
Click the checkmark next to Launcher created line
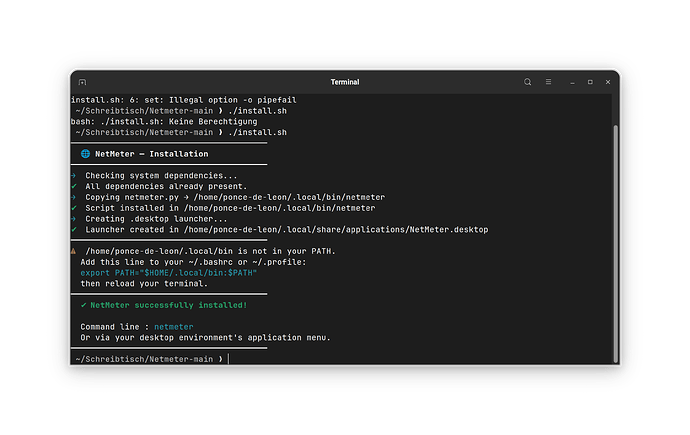73,229
